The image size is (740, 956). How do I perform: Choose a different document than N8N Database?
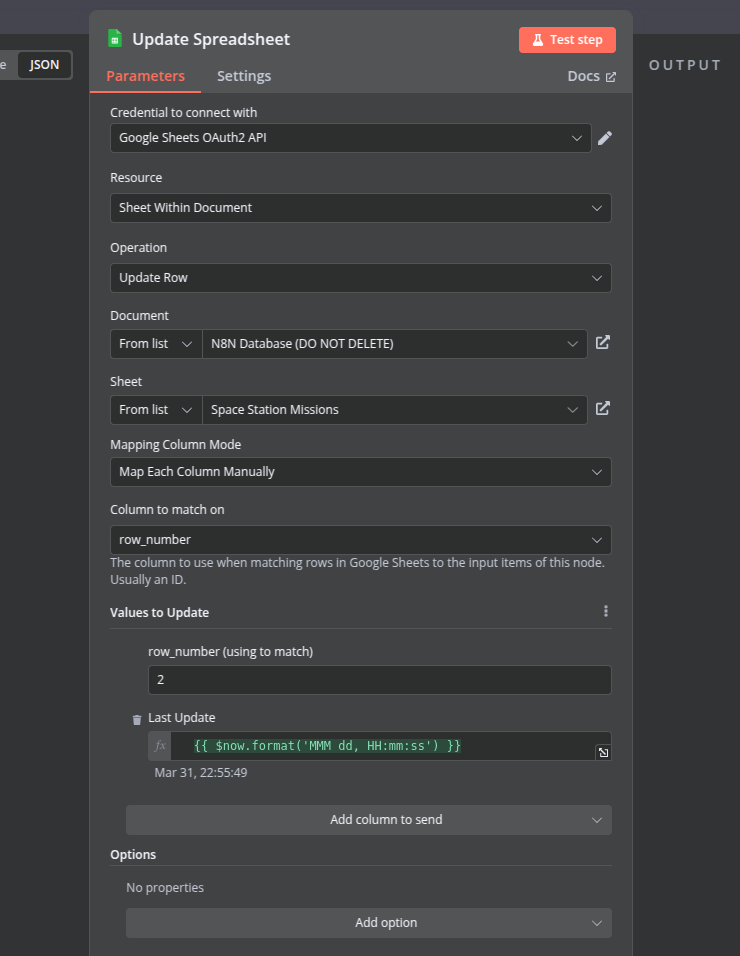point(394,344)
